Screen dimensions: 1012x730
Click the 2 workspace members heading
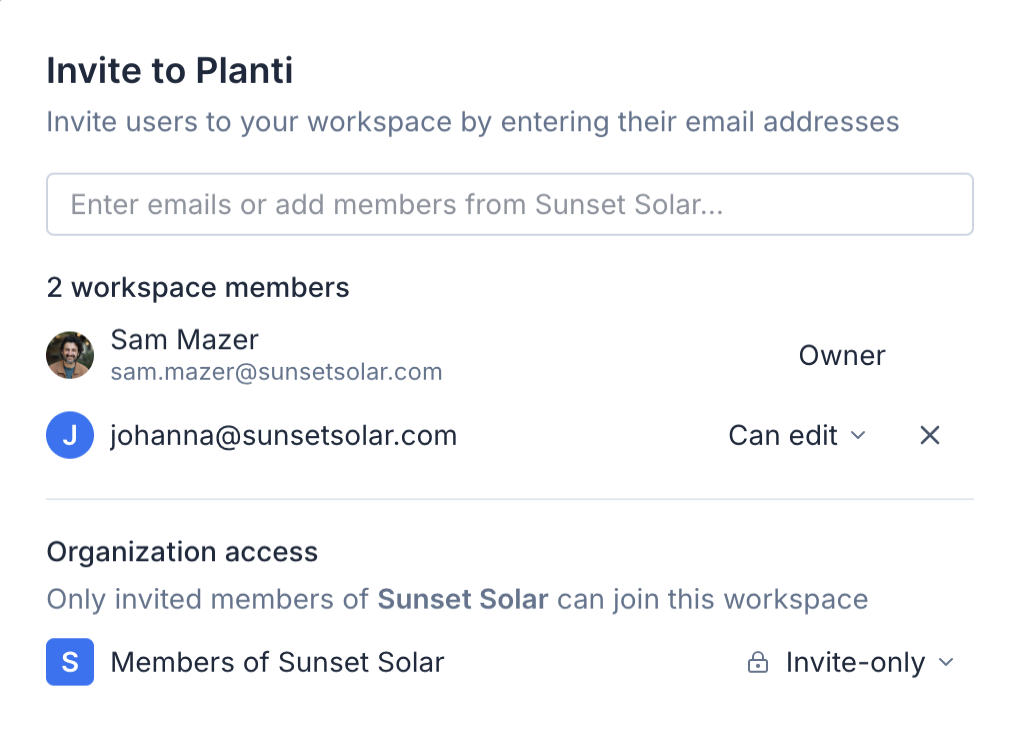(x=198, y=288)
